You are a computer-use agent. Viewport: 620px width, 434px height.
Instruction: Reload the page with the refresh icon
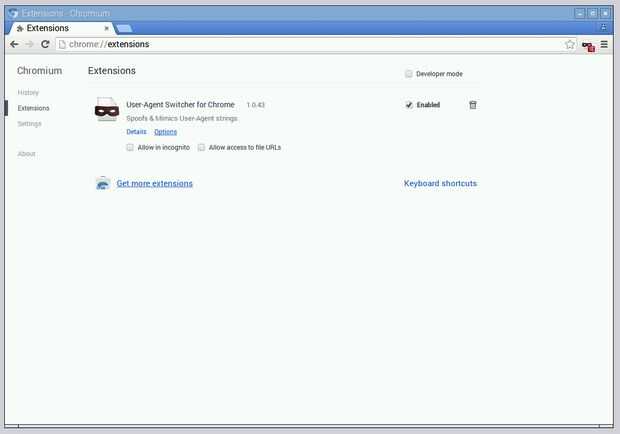[45, 44]
